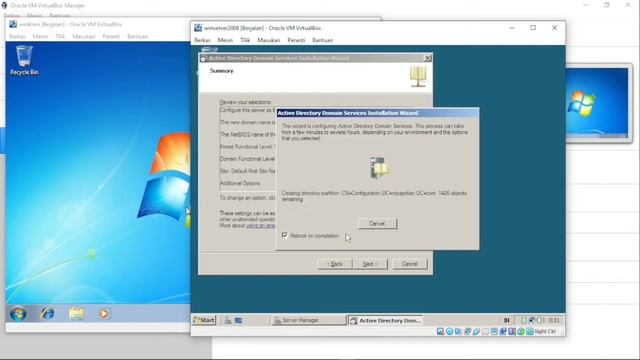Screen dimensions: 640x360
Task: Click Cancel button in the Summary wizard
Action: pyautogui.click(x=409, y=264)
